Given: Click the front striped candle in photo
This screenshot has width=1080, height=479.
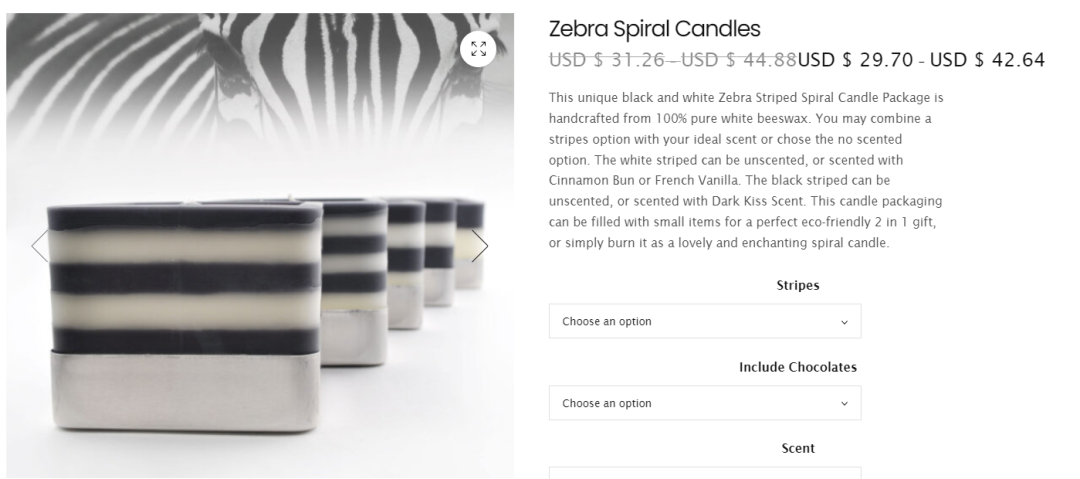Looking at the screenshot, I should [x=185, y=280].
